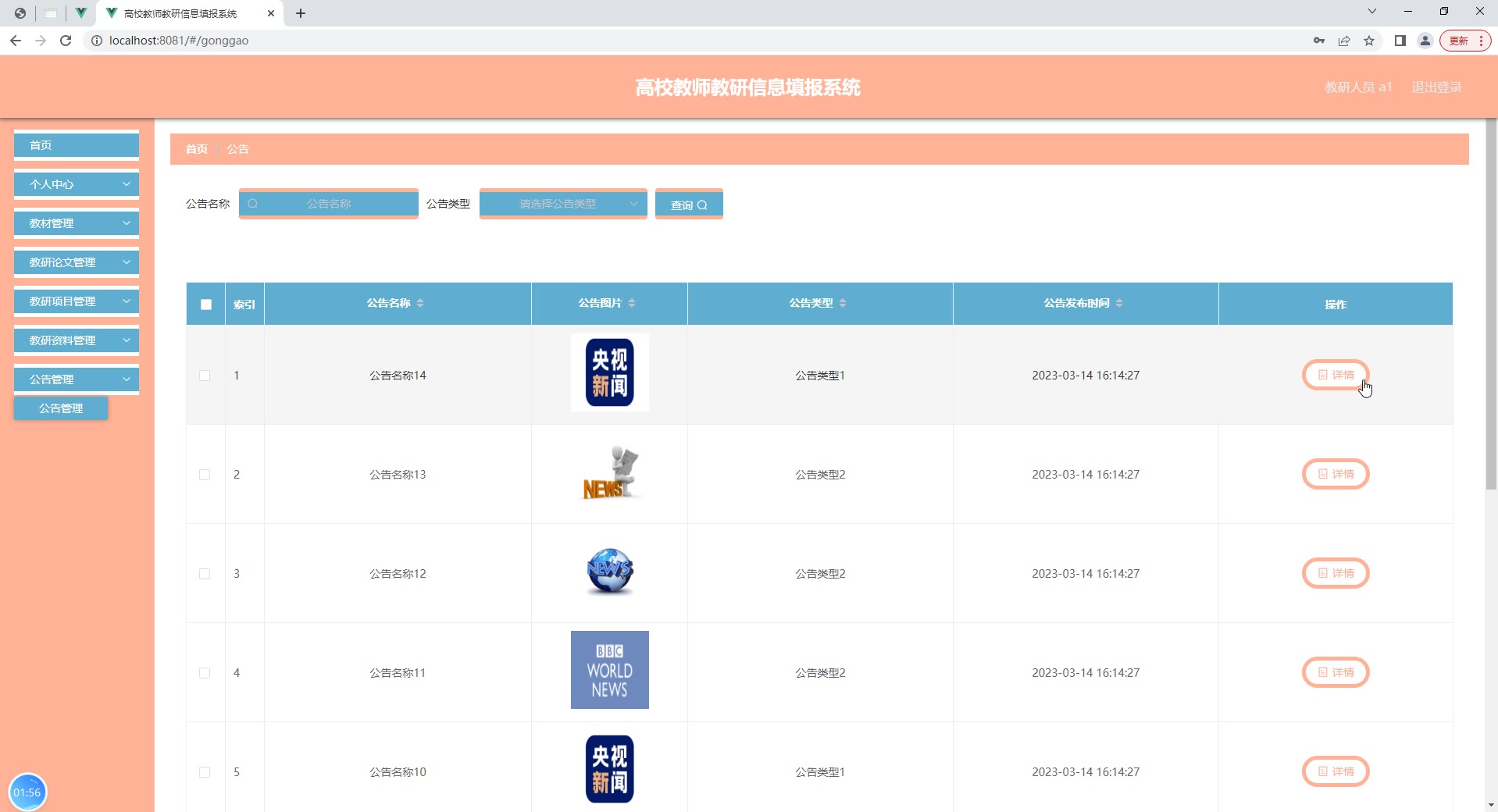This screenshot has height=812, width=1498.
Task: Collapse the 公告管理 sidebar menu
Action: coord(77,379)
